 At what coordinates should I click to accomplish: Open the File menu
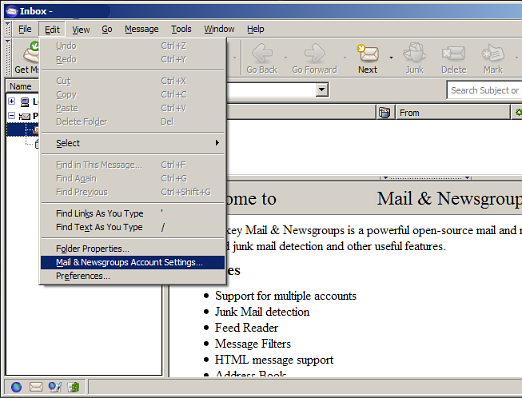pos(25,29)
